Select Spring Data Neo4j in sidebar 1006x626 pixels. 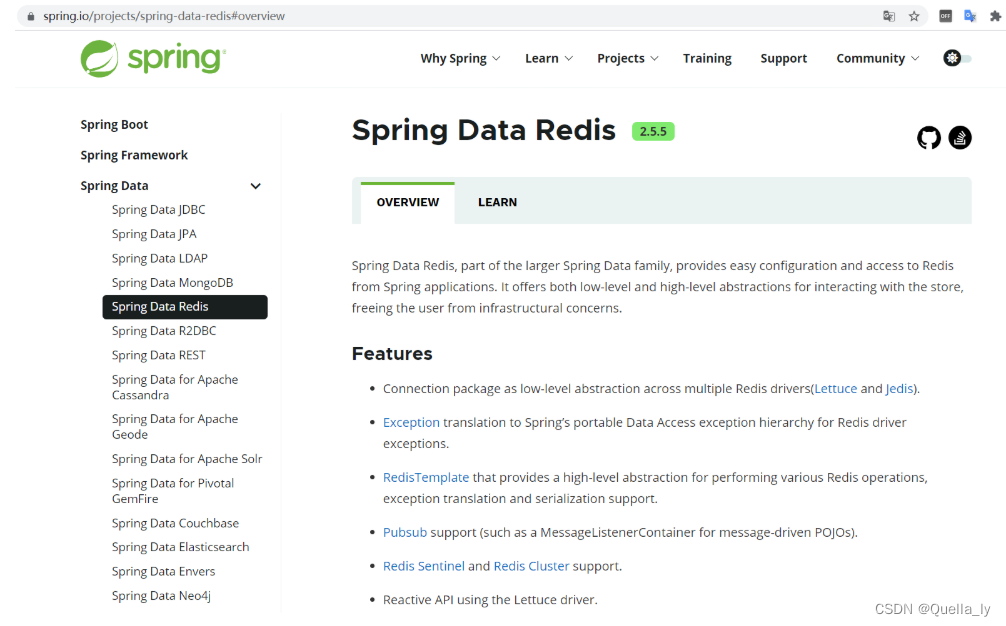pyautogui.click(x=161, y=596)
